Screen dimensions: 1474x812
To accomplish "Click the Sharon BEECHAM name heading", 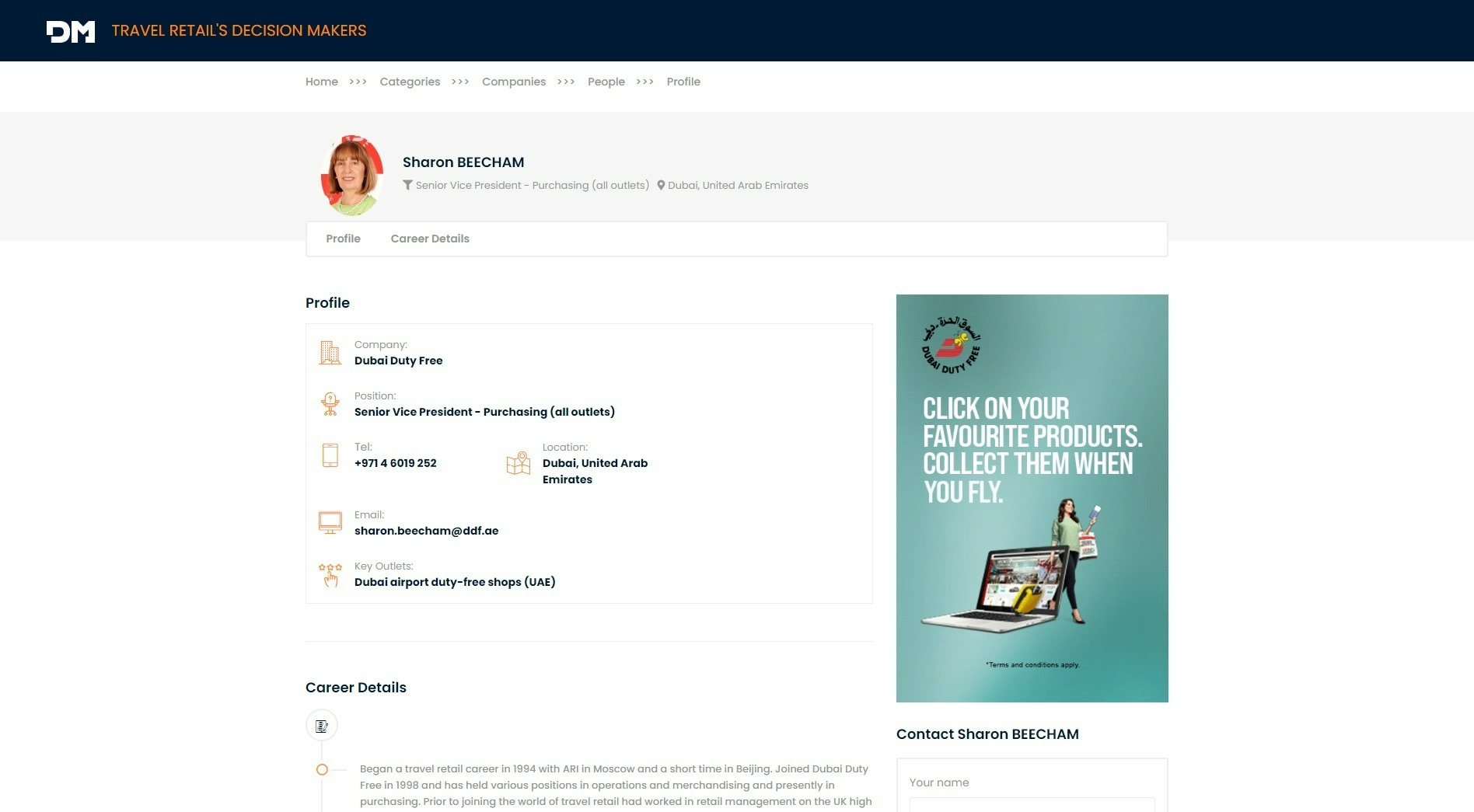I will (x=463, y=162).
